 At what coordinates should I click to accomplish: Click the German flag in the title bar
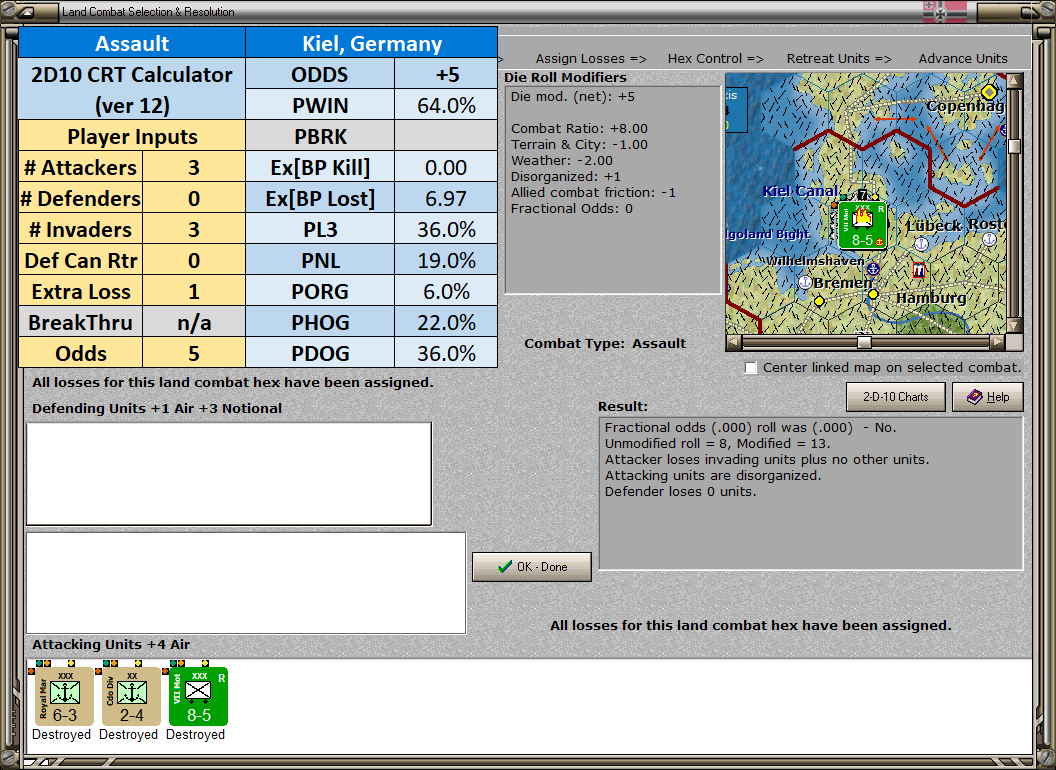tap(944, 11)
